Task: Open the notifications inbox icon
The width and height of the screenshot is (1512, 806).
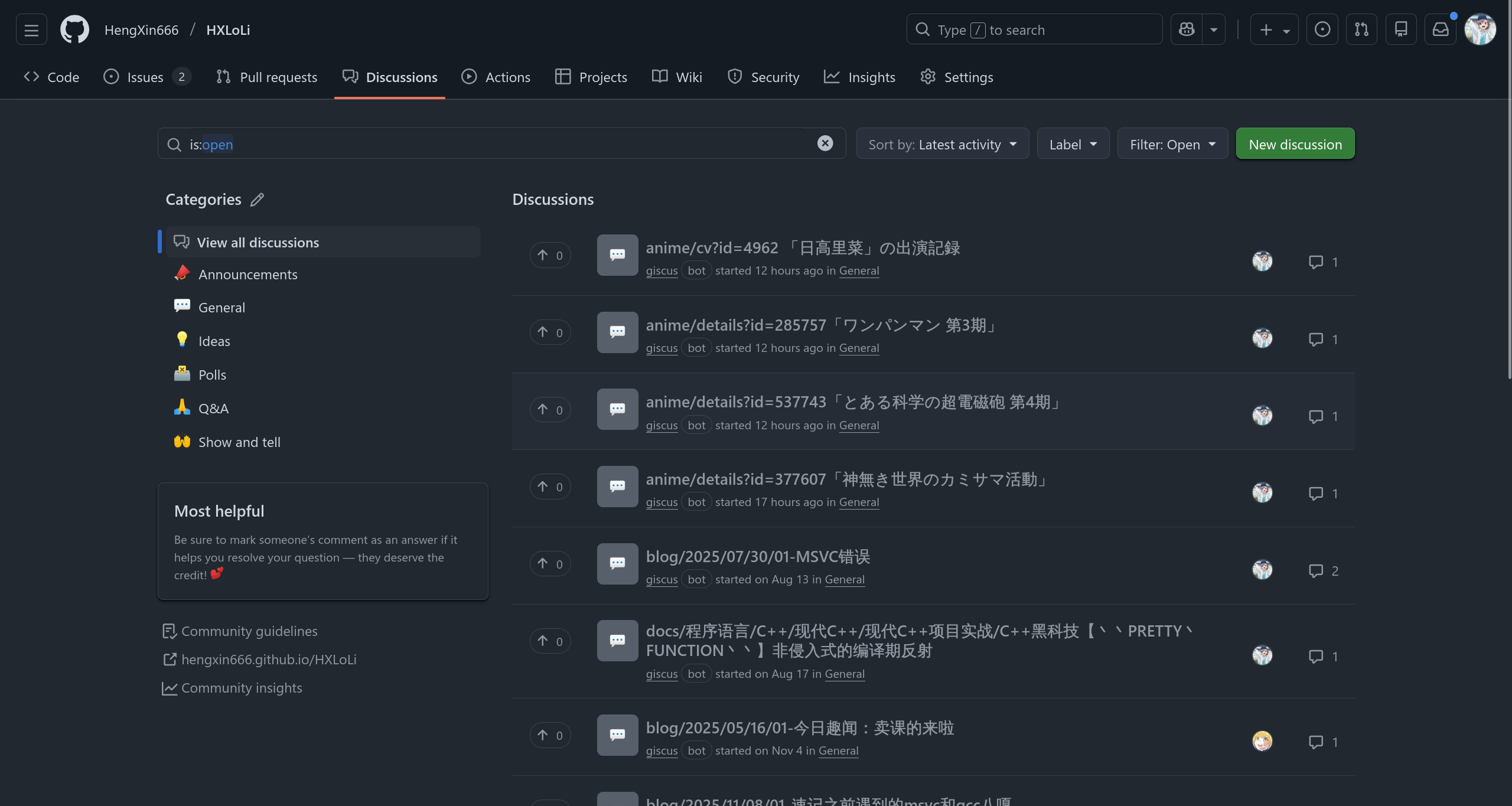Action: [x=1441, y=30]
